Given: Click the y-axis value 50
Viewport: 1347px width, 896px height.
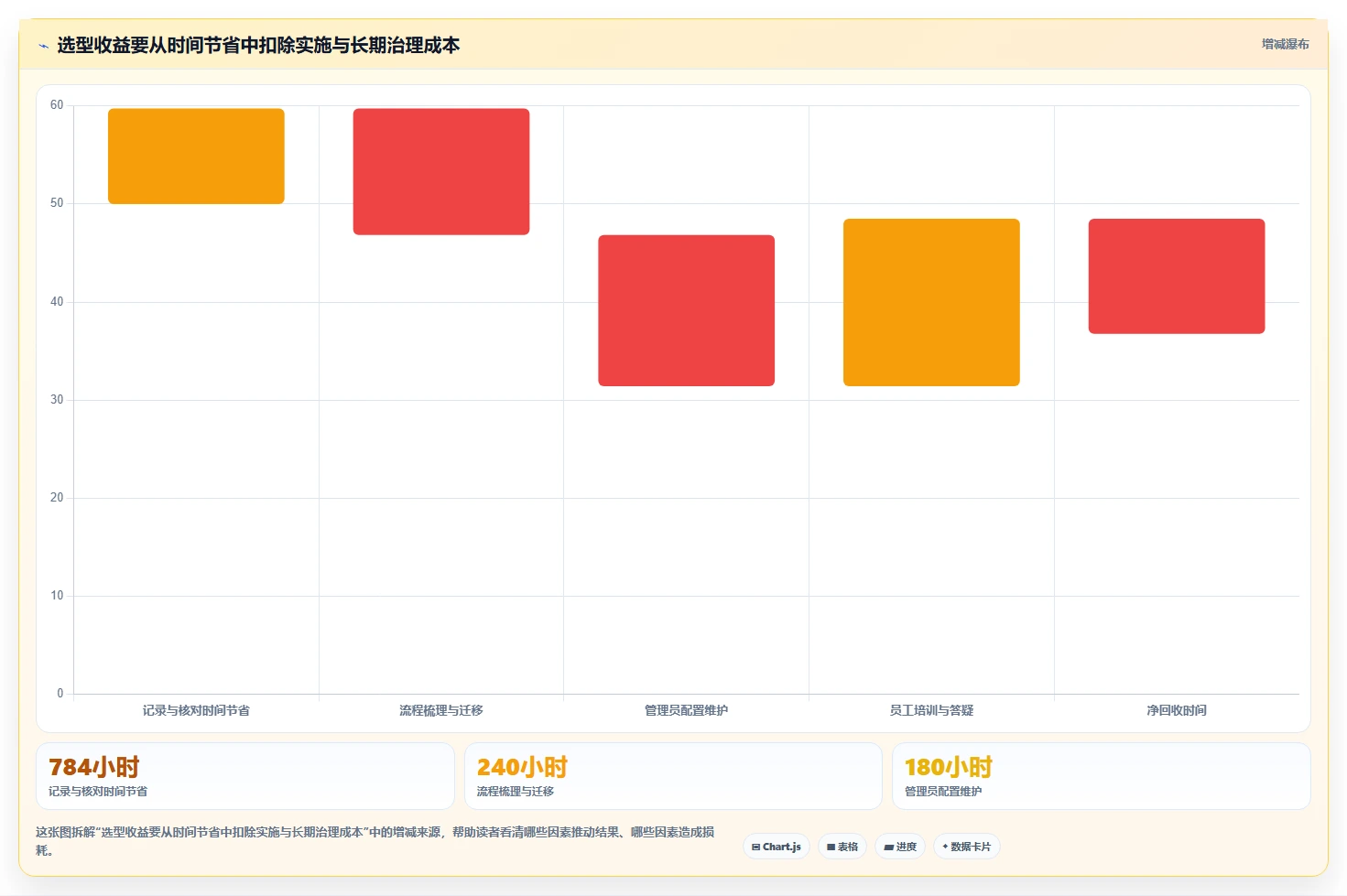Looking at the screenshot, I should (57, 203).
